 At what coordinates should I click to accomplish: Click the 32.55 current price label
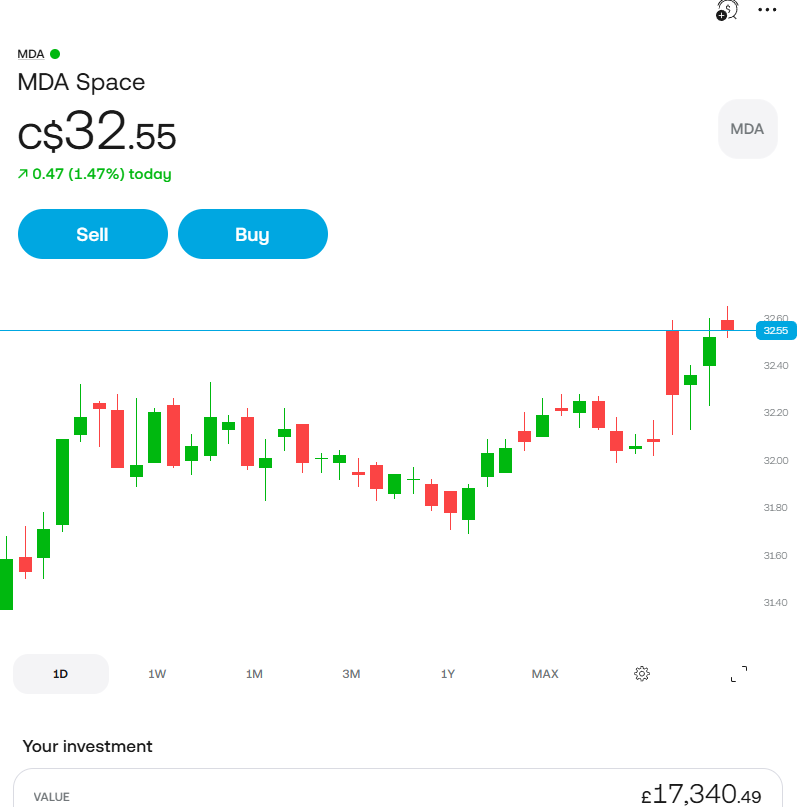[x=776, y=330]
